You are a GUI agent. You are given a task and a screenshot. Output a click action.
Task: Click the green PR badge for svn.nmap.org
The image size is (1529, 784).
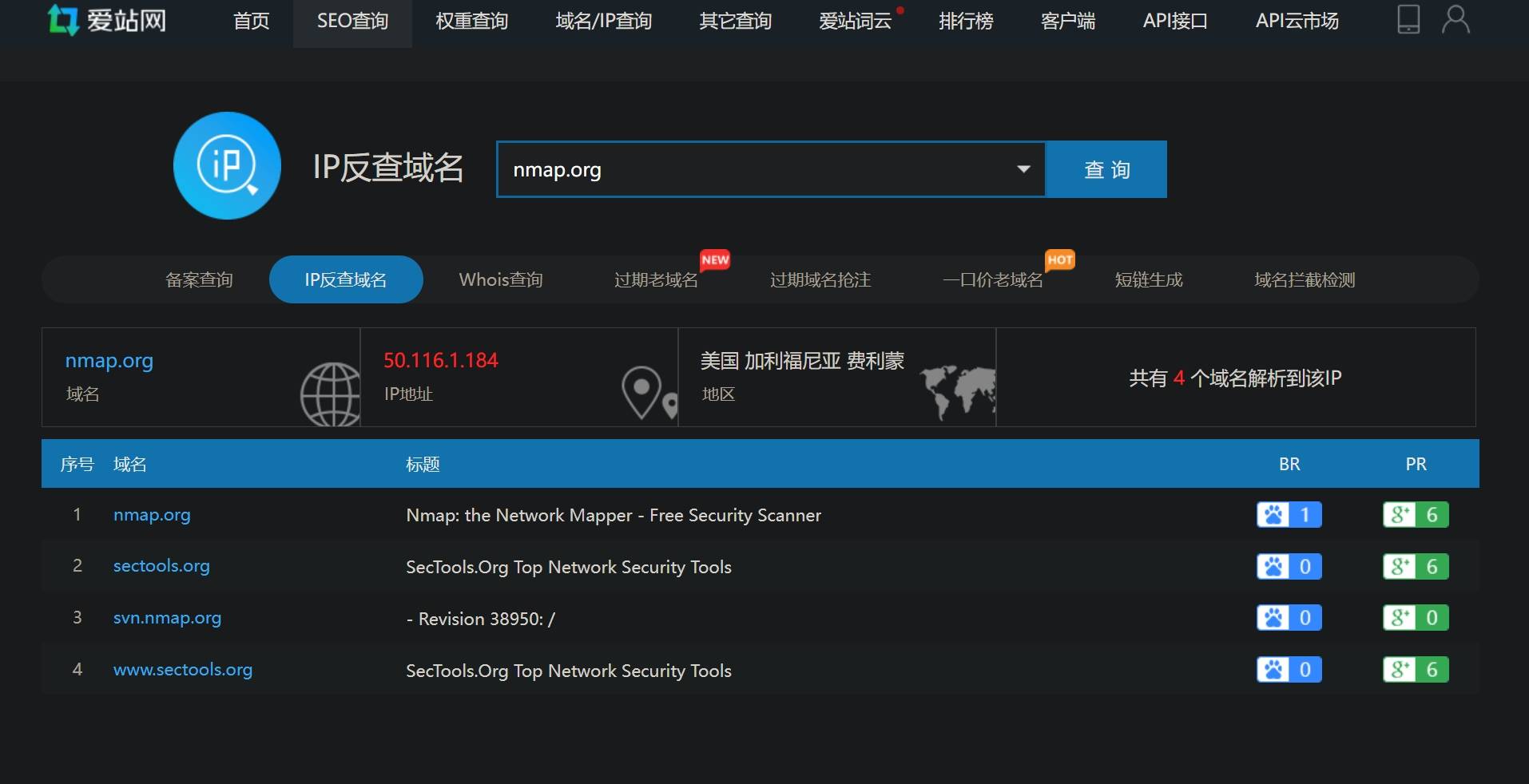(x=1415, y=618)
